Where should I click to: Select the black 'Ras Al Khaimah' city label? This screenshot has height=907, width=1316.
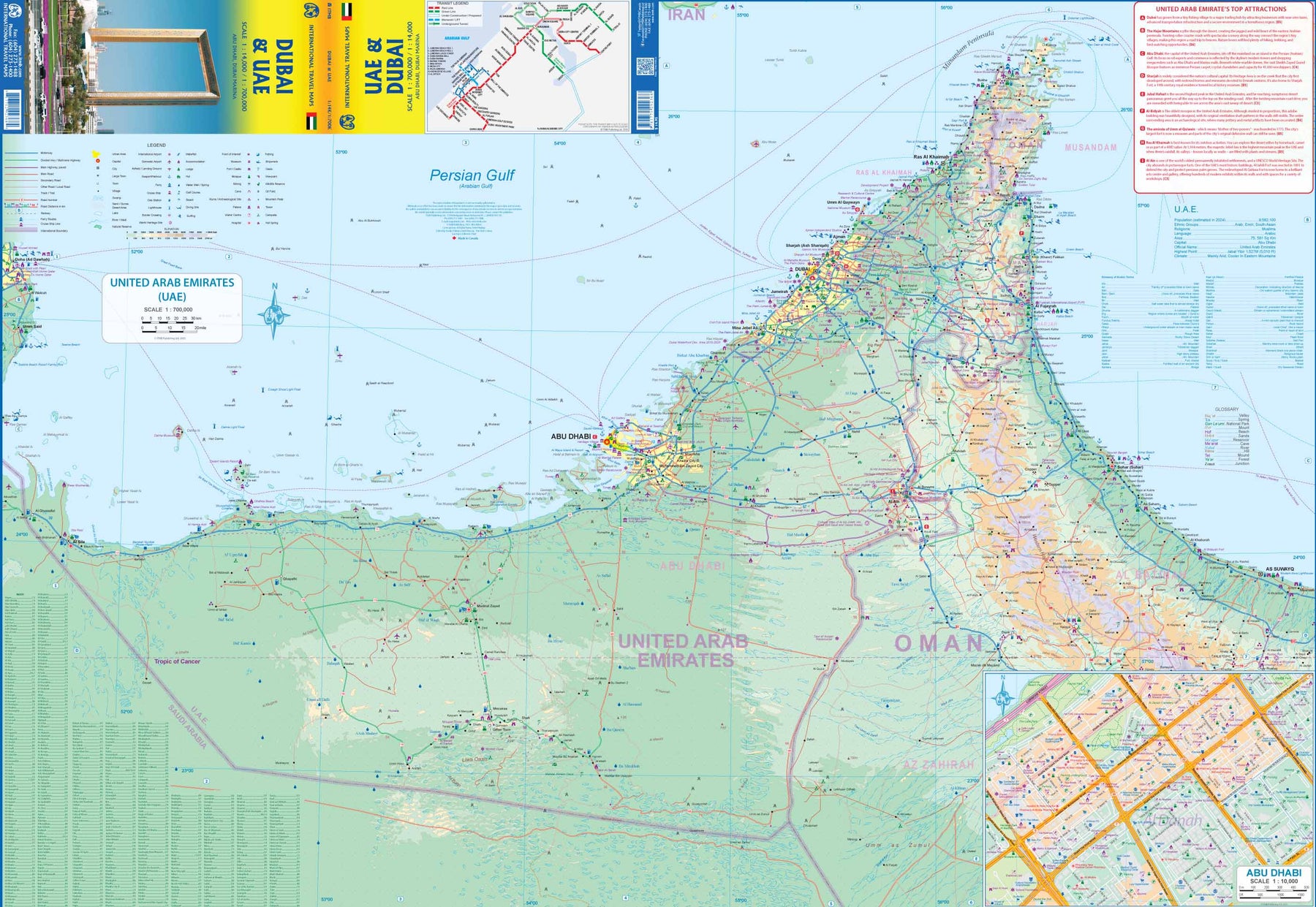point(931,157)
